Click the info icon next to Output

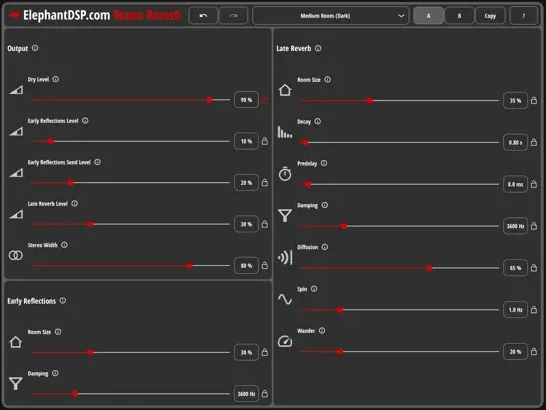pos(35,48)
